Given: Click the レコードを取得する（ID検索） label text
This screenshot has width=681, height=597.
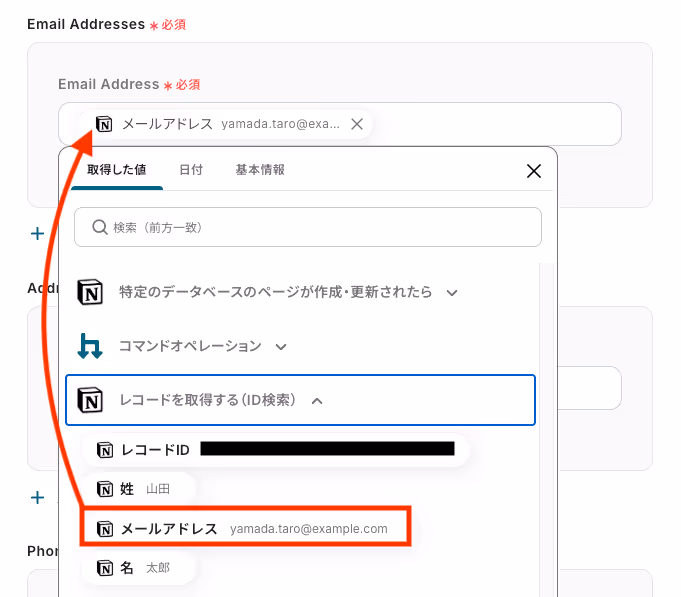Looking at the screenshot, I should click(x=208, y=400).
